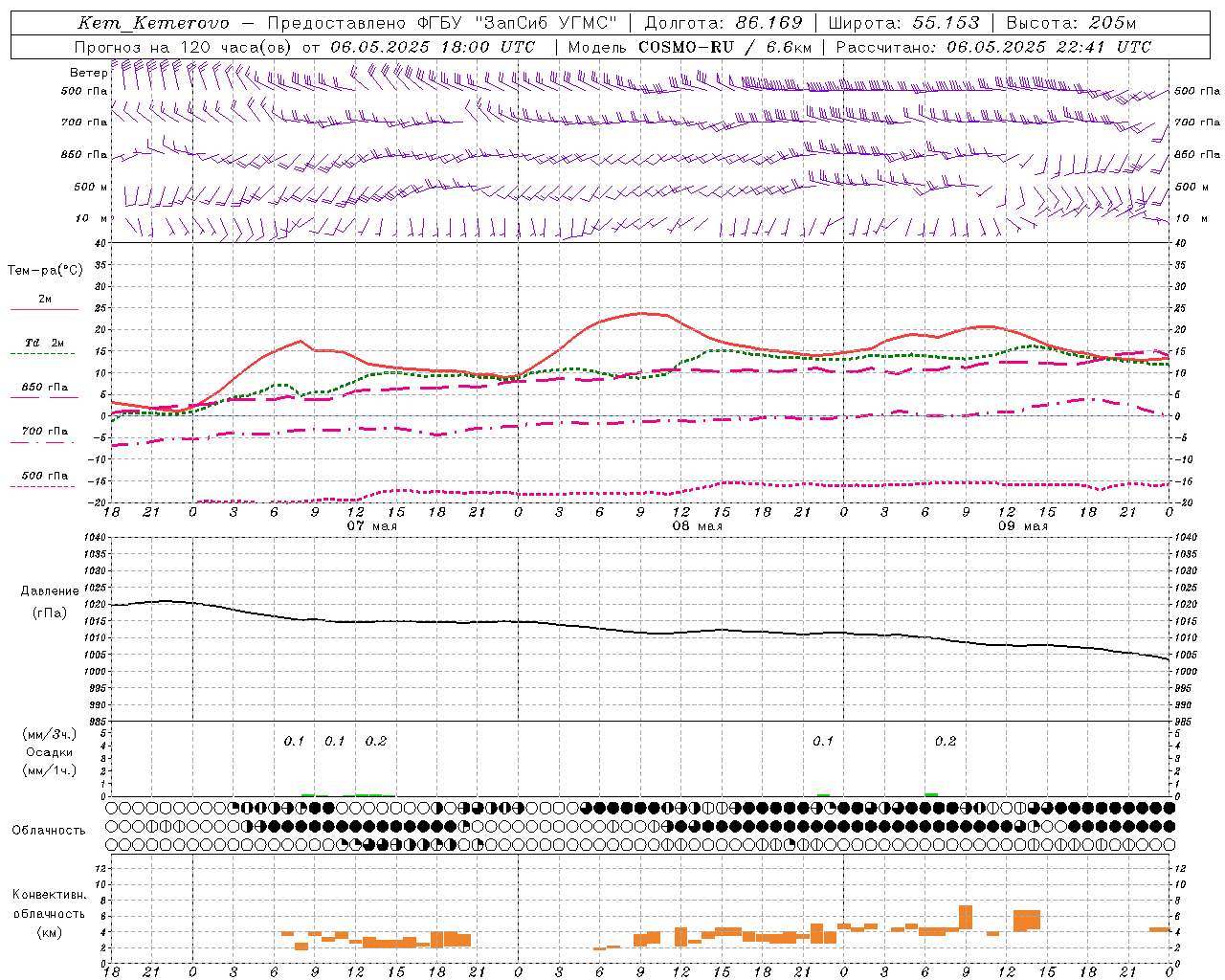Click the (км) unit label
This screenshot has height=980, width=1225.
(x=50, y=932)
